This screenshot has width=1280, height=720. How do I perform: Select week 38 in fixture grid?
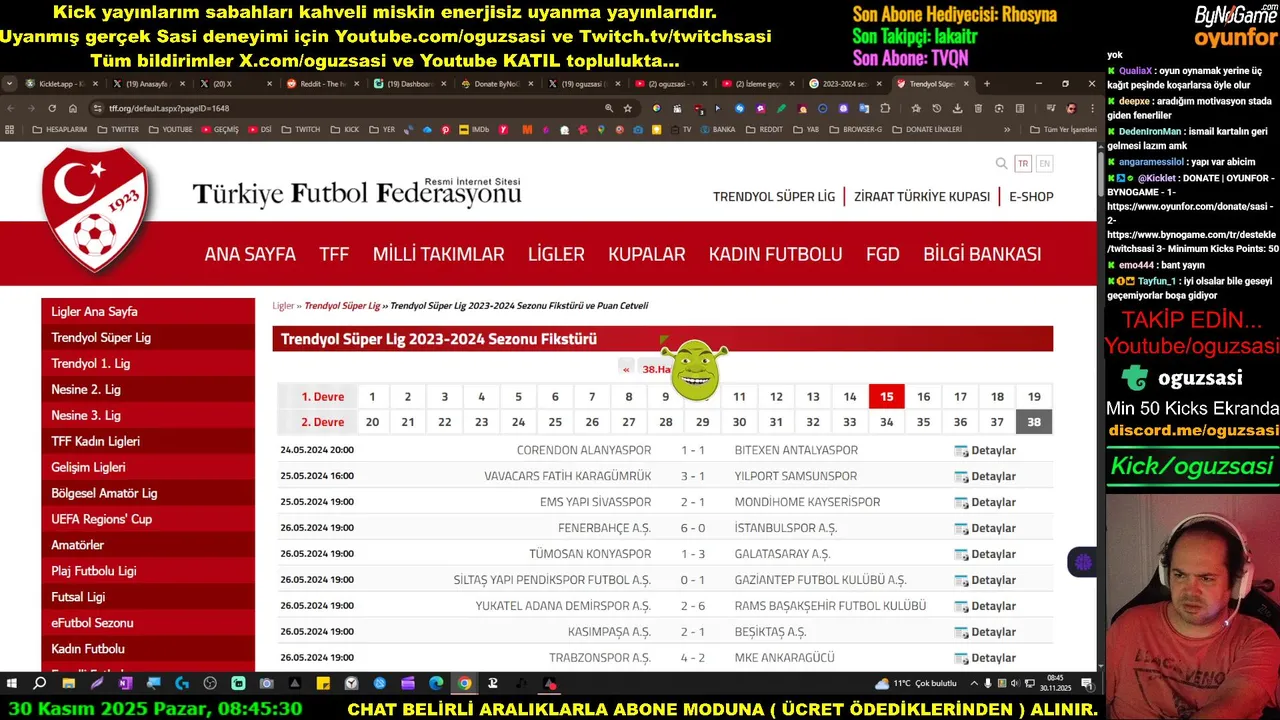tap(1034, 422)
